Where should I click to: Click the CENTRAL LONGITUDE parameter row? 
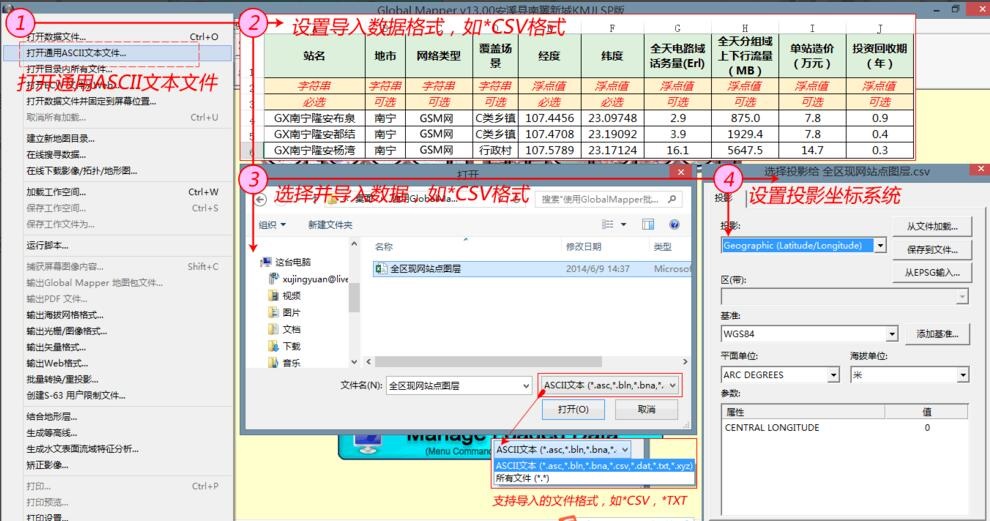844,428
